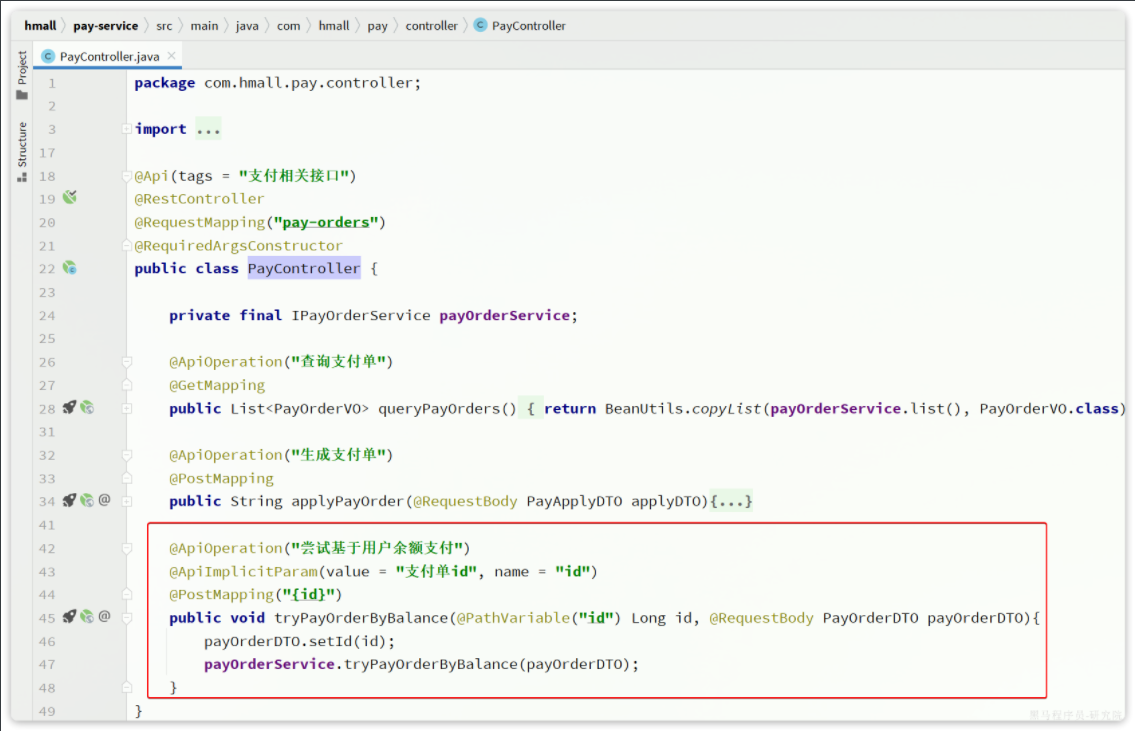Click the run endpoint gutter icon on line 45
The width and height of the screenshot is (1135, 731).
coord(69,617)
